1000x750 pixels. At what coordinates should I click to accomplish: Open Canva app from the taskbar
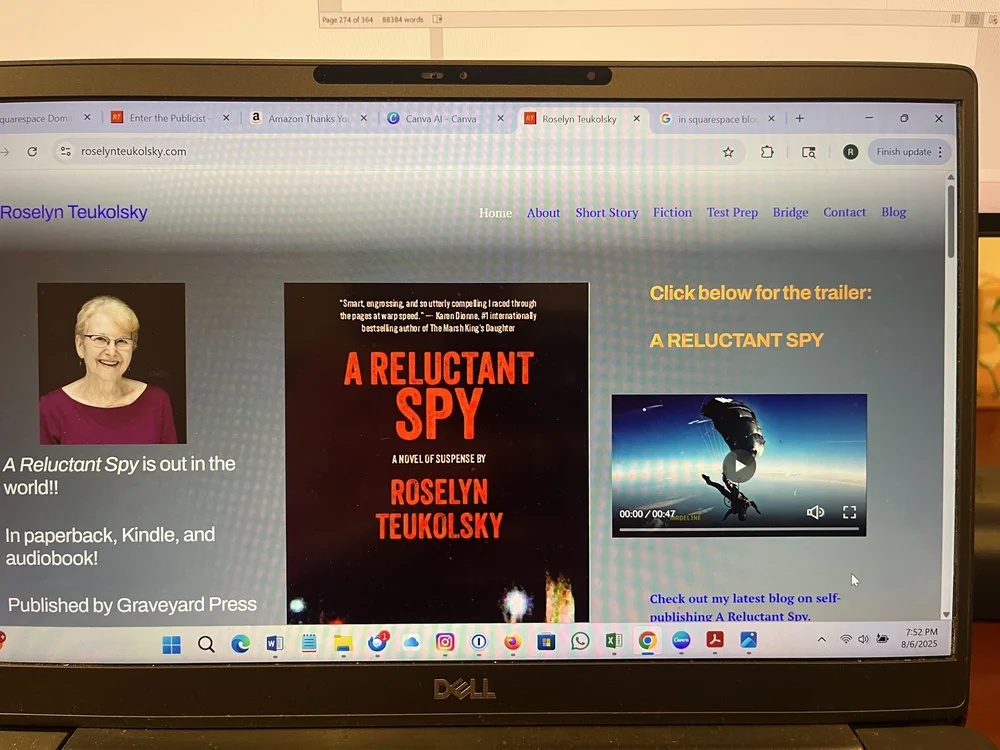click(681, 640)
